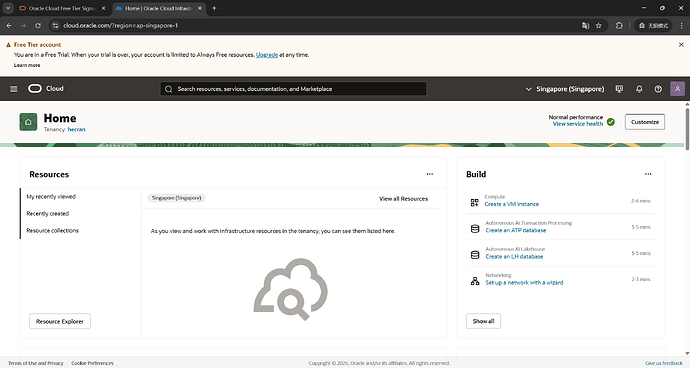Open the user profile avatar
690x368 pixels.
[x=677, y=89]
